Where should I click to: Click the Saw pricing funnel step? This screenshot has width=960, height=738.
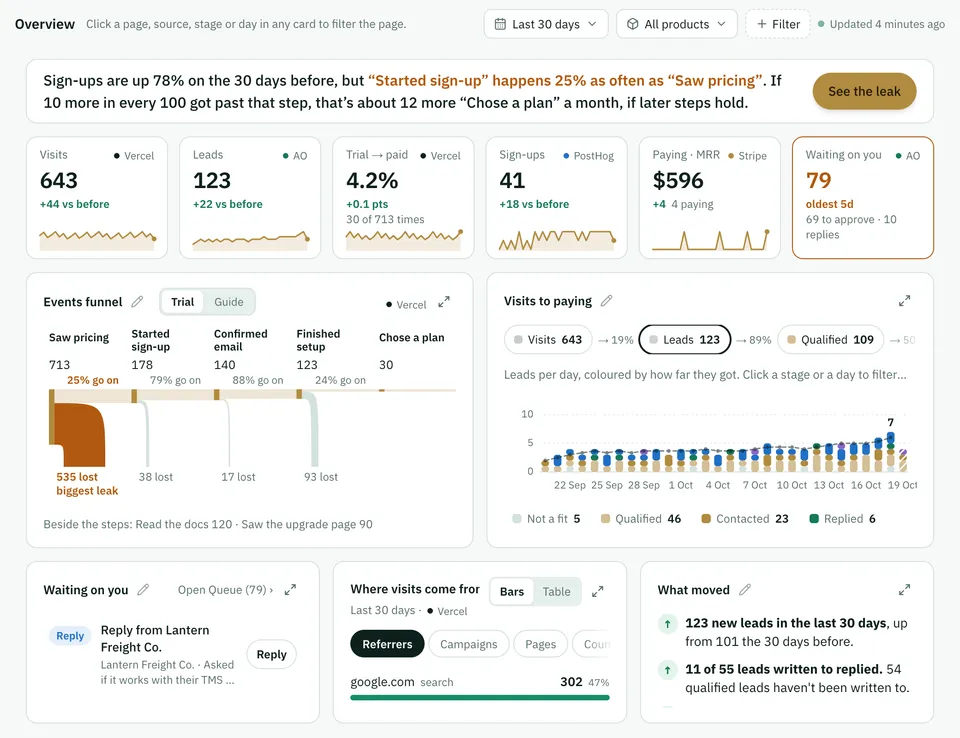pos(79,337)
